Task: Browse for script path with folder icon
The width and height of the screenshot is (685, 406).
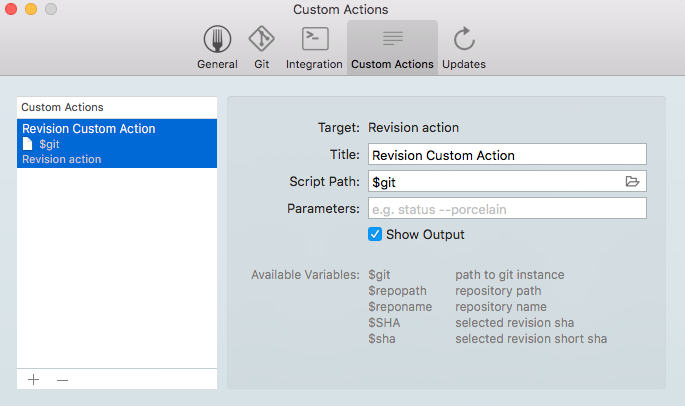Action: click(x=632, y=181)
